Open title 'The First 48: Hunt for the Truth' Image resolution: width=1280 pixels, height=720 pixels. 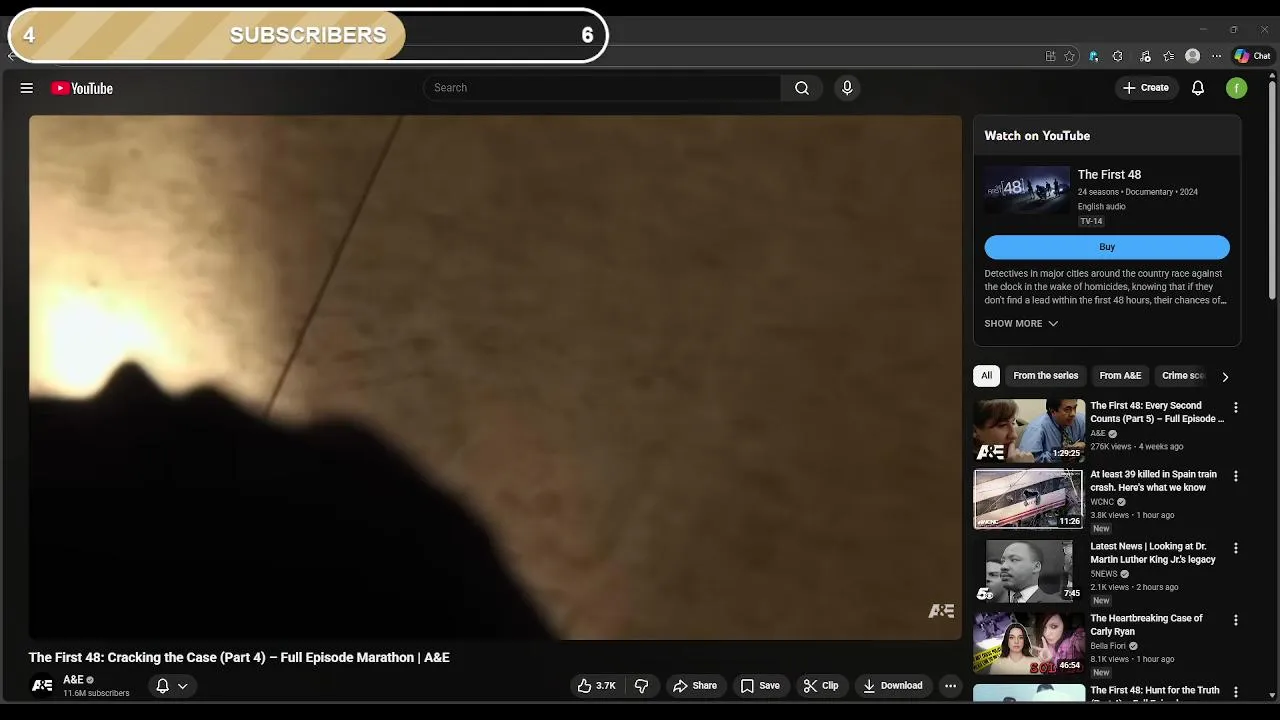click(x=1155, y=690)
